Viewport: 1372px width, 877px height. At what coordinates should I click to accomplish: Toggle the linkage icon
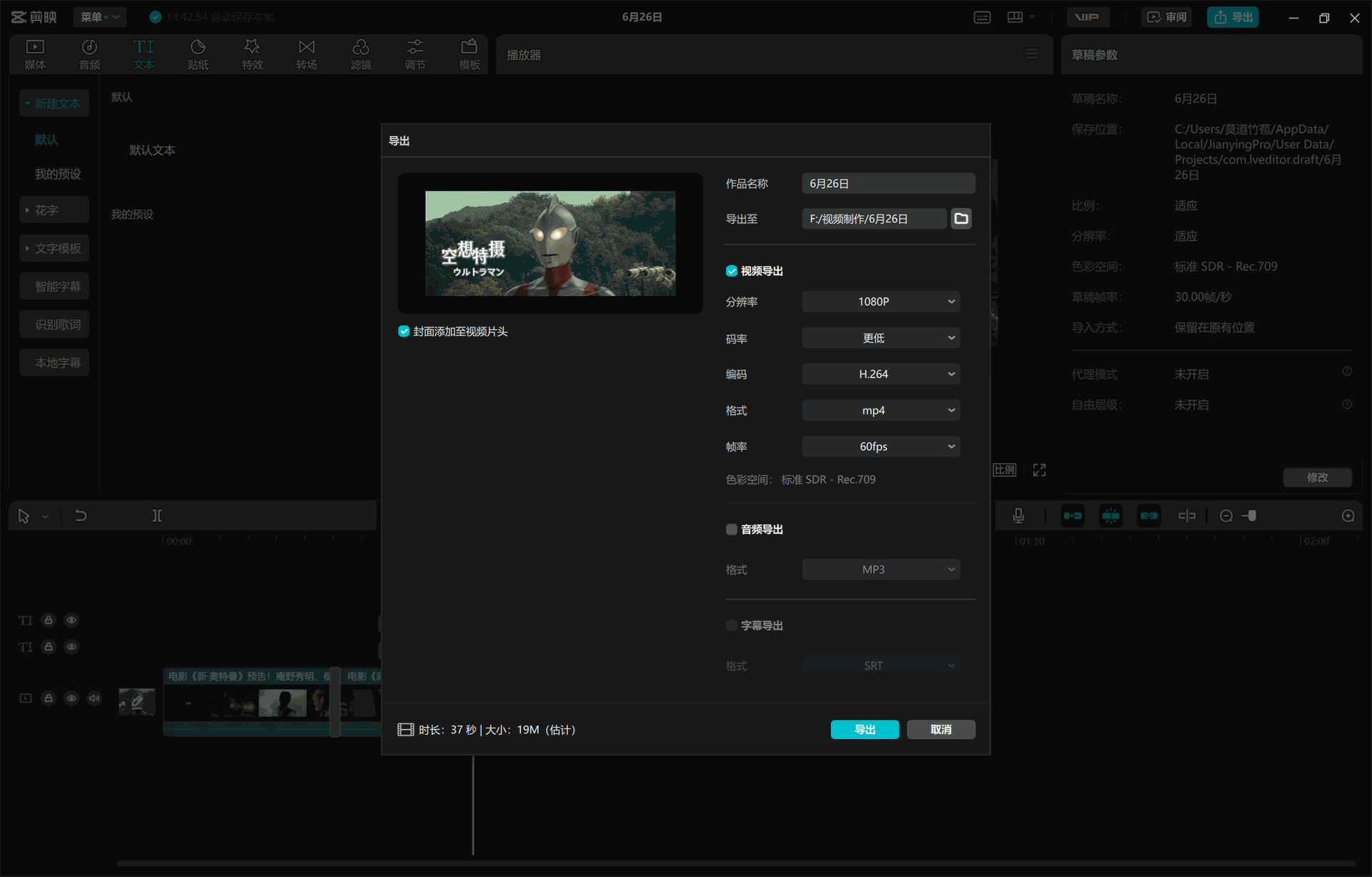point(1148,516)
